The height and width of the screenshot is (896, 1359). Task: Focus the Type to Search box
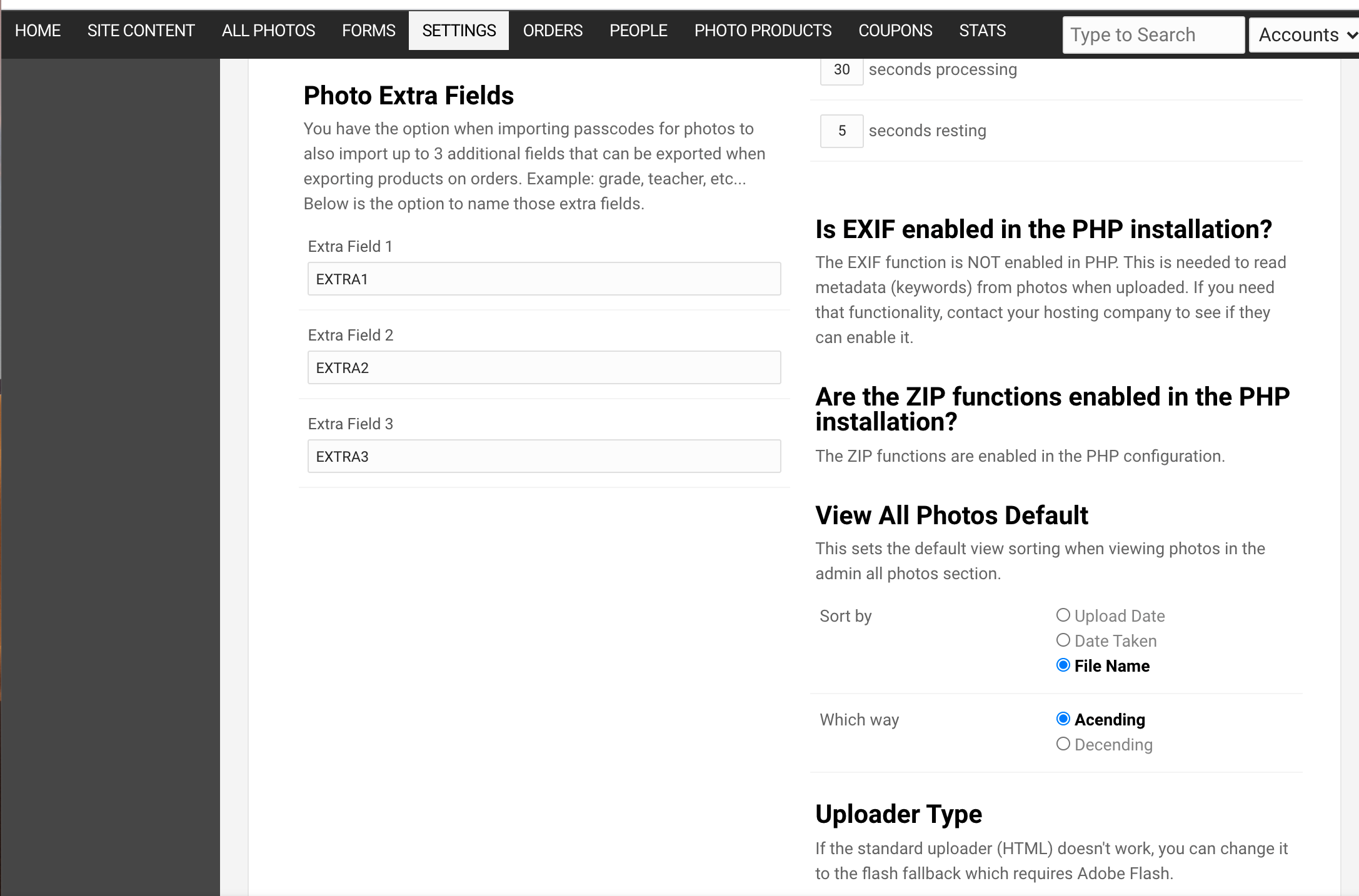[x=1153, y=35]
